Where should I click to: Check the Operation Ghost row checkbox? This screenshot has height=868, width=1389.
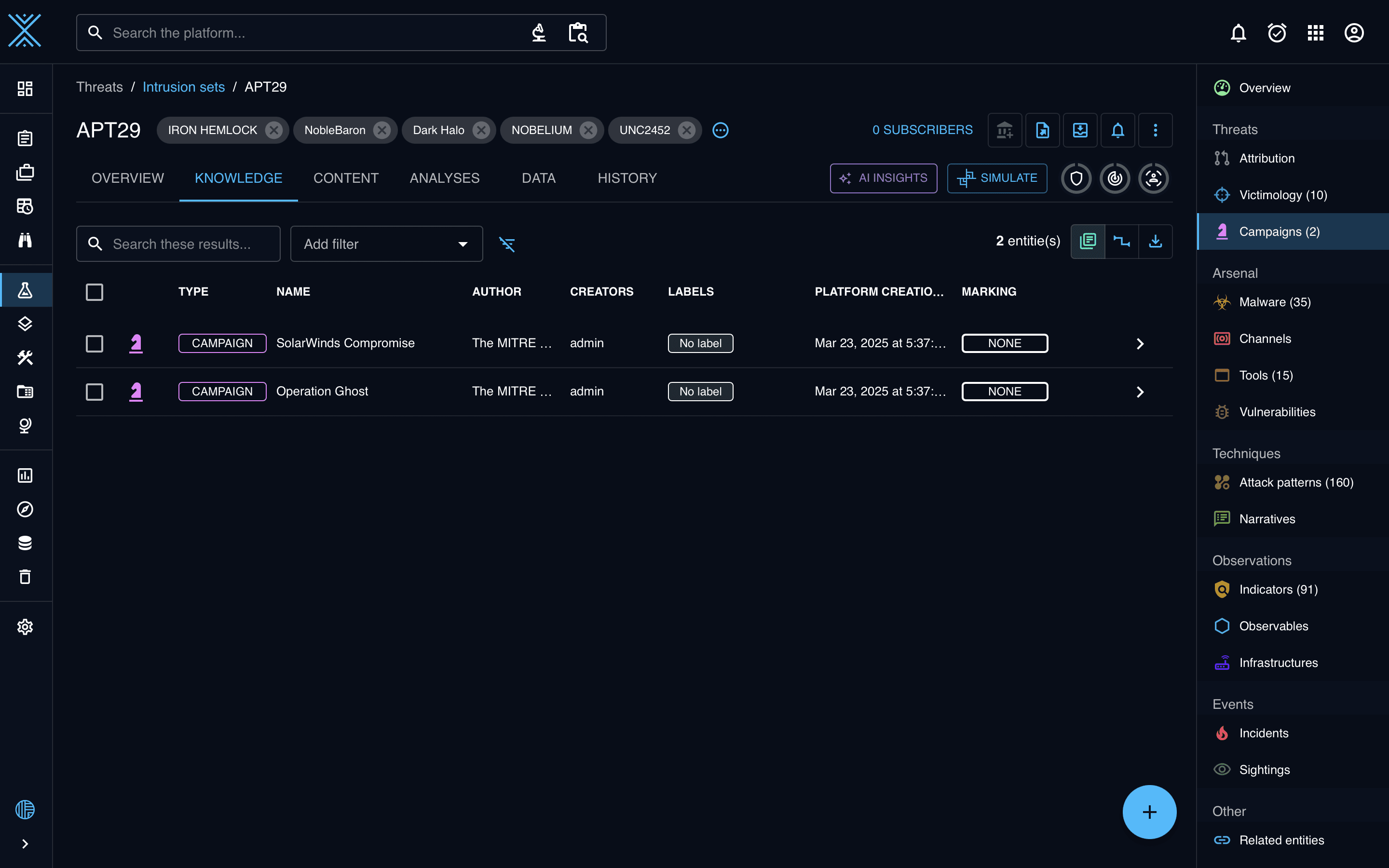pyautogui.click(x=94, y=392)
